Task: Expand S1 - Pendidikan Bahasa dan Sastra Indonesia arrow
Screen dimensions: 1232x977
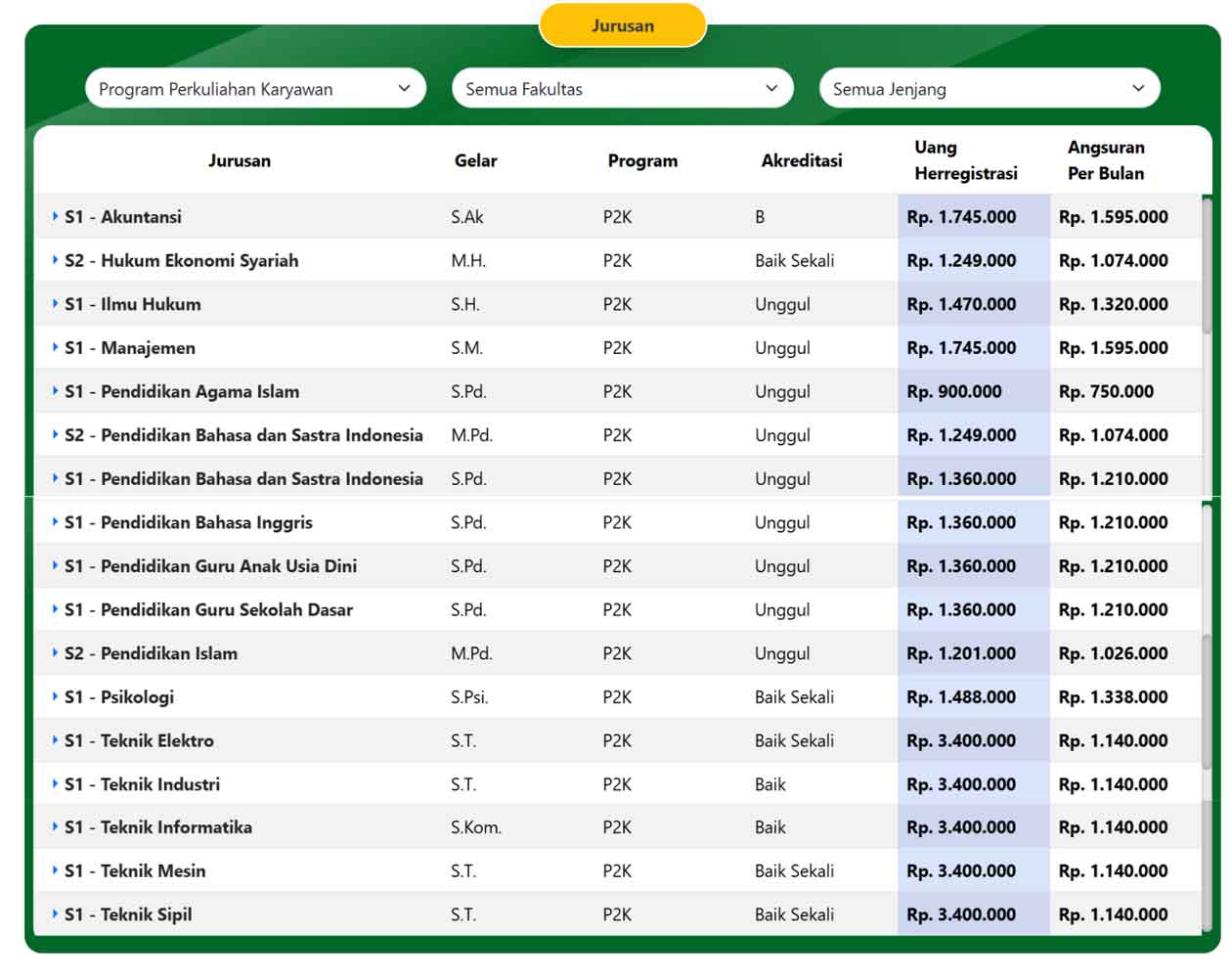Action: point(55,478)
